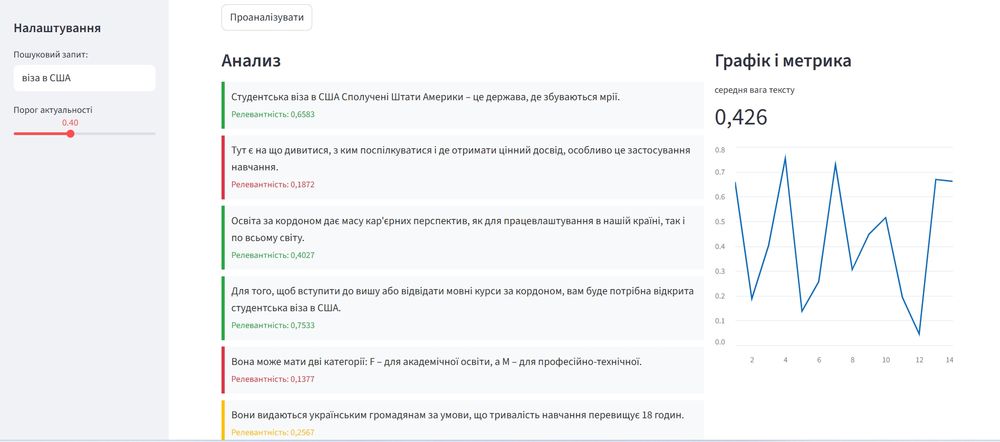Click the right end of the threshold slider track
Screen dimensions: 1000x442
click(x=154, y=133)
